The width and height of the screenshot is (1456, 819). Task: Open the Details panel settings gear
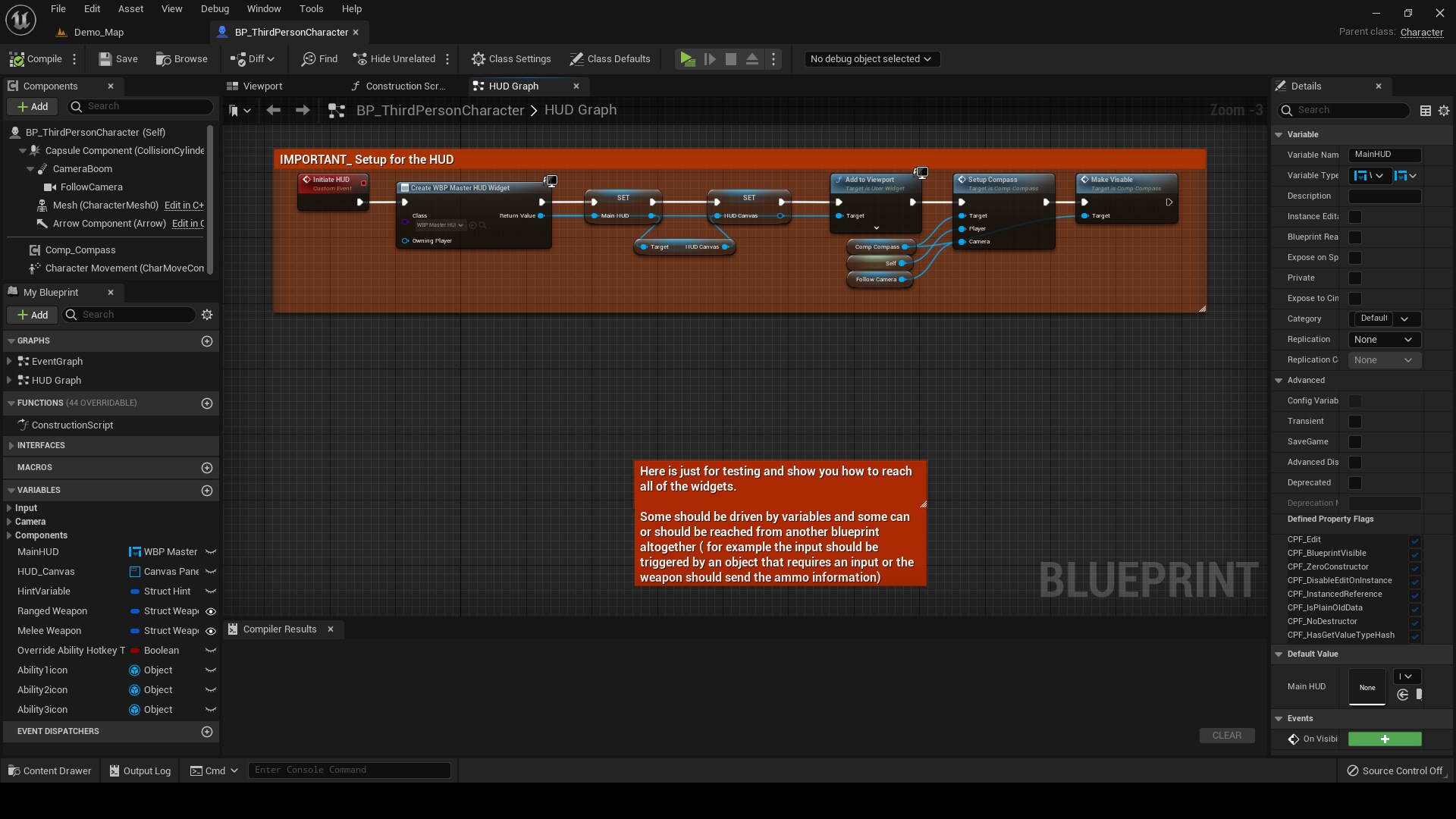coord(1444,110)
